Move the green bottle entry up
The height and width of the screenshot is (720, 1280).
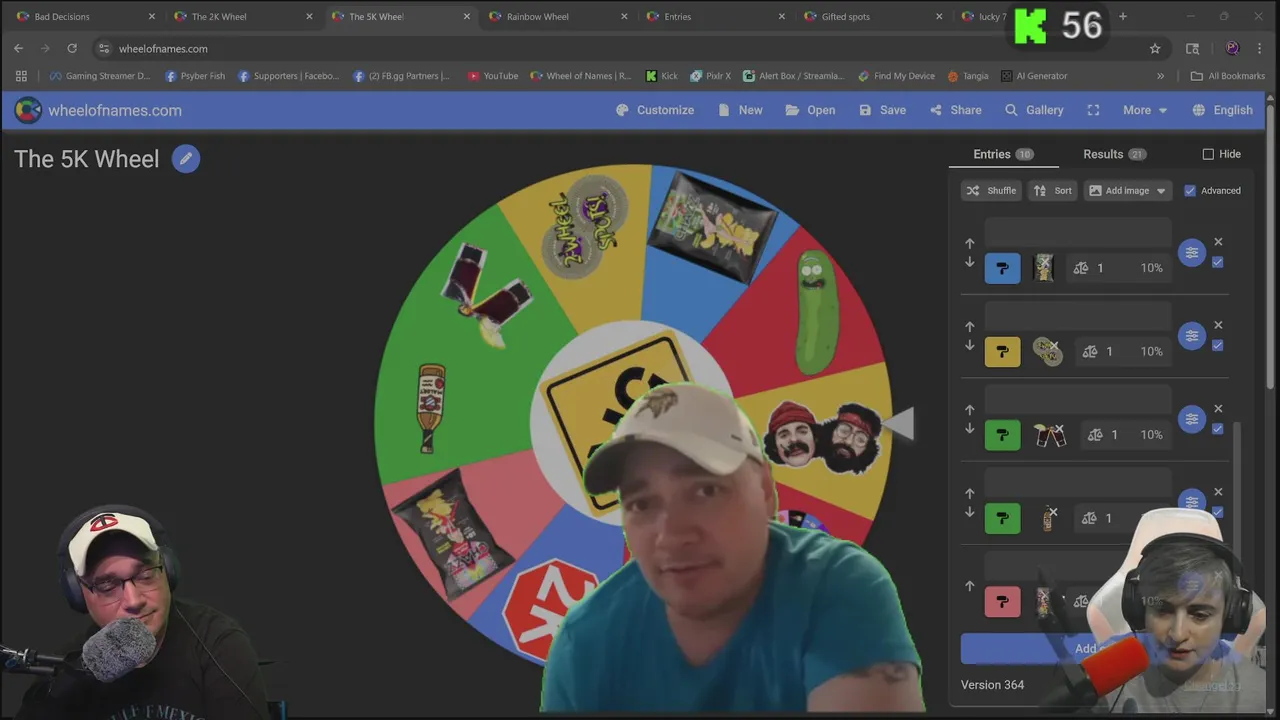point(969,493)
